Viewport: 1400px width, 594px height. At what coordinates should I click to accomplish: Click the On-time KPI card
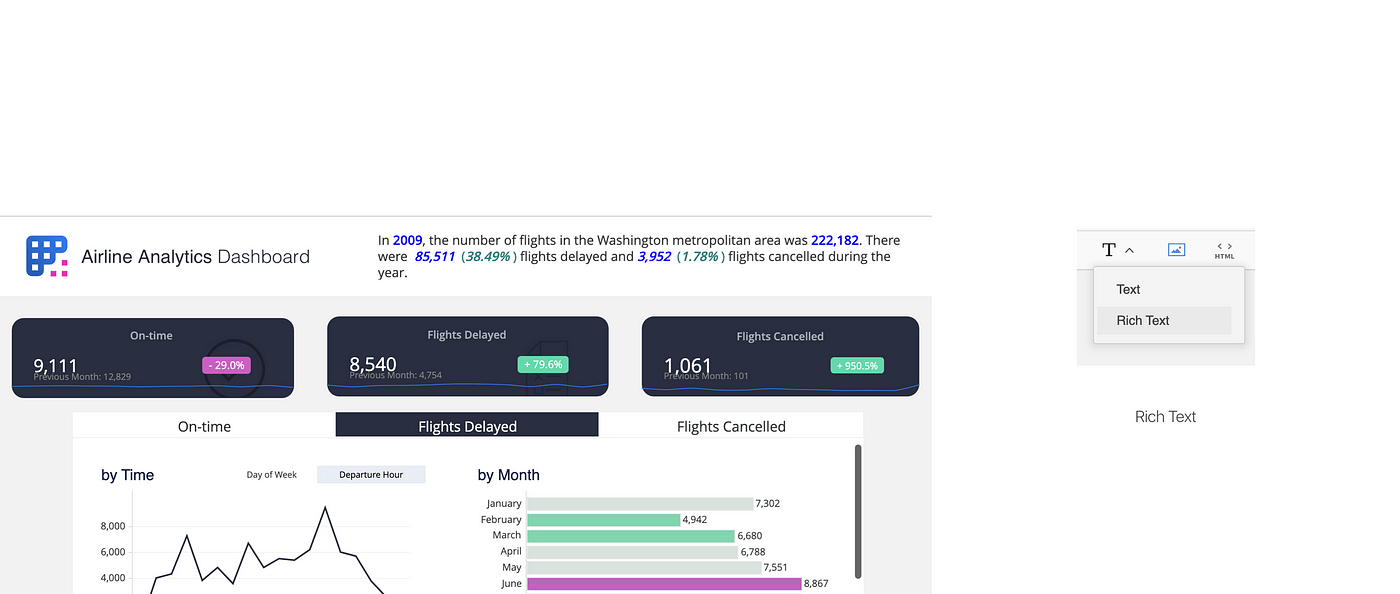[x=153, y=357]
